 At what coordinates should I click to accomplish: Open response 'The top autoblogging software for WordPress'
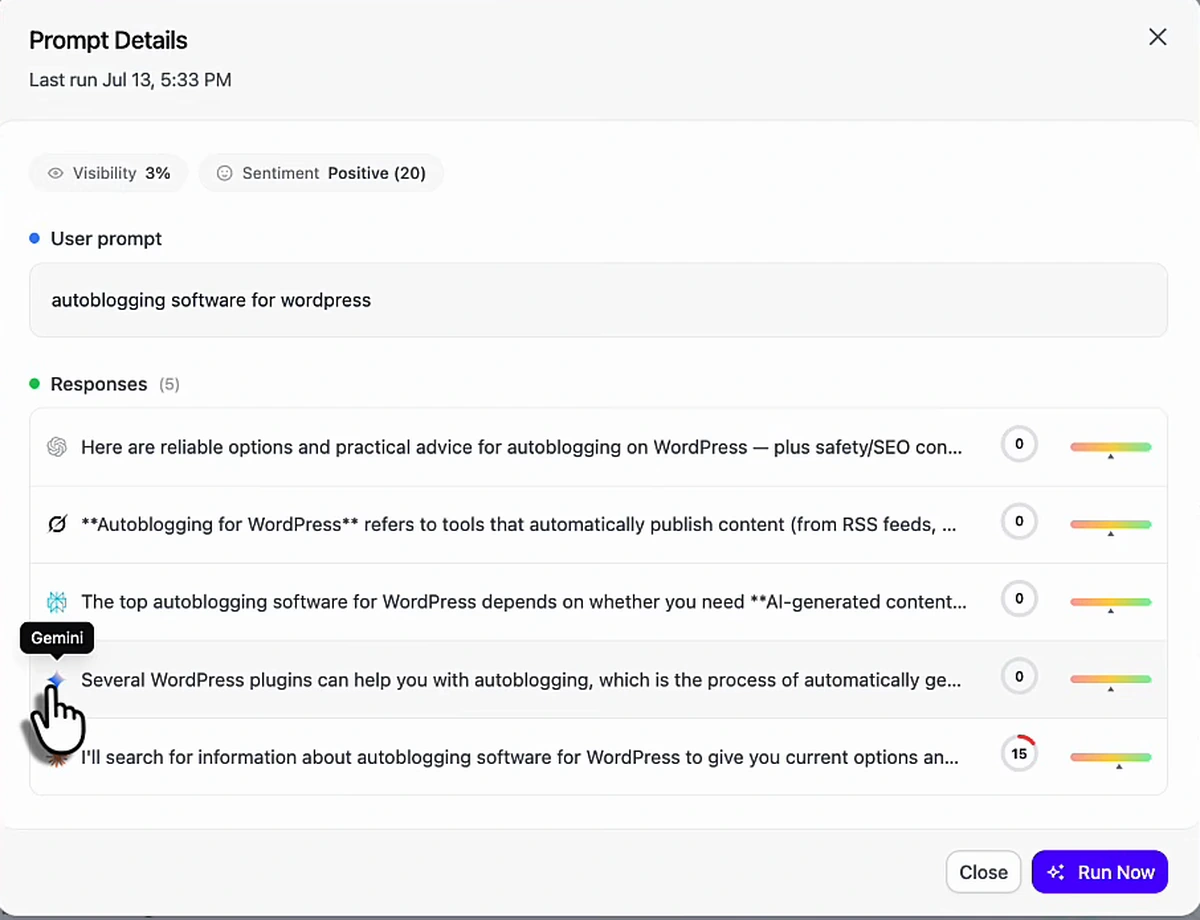(x=598, y=602)
